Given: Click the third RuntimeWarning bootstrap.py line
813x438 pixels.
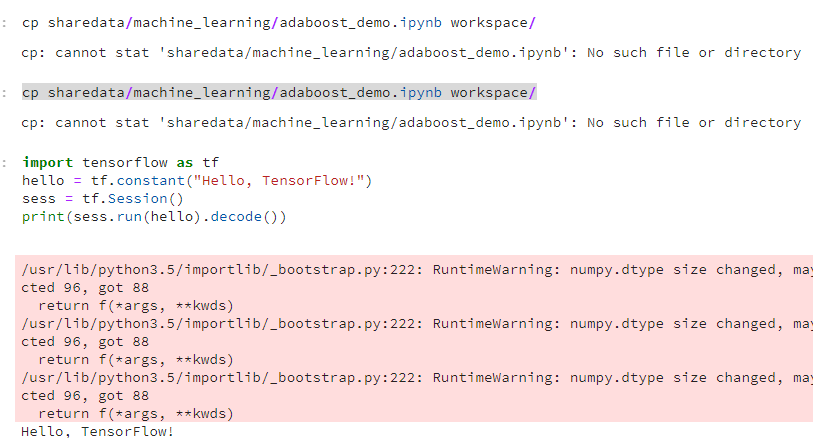Looking at the screenshot, I should tap(417, 378).
